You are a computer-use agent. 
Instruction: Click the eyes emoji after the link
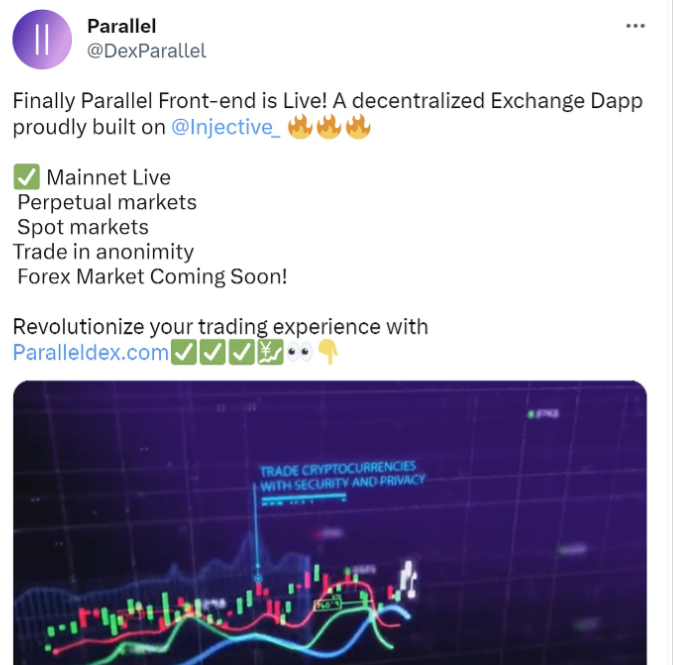(x=299, y=353)
